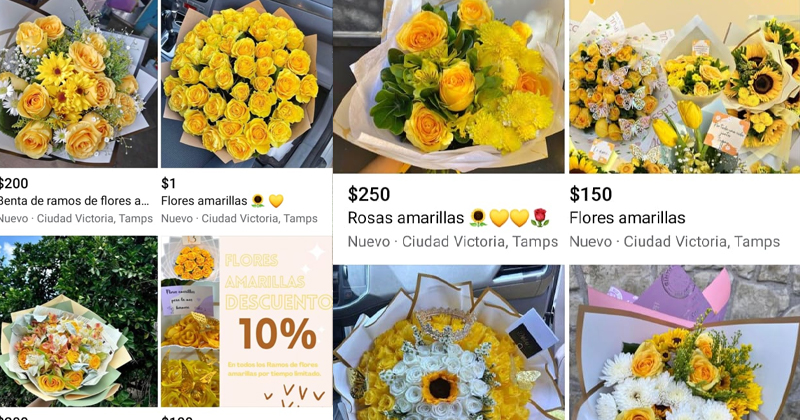
Task: Select the $250 price label
Action: 369,194
